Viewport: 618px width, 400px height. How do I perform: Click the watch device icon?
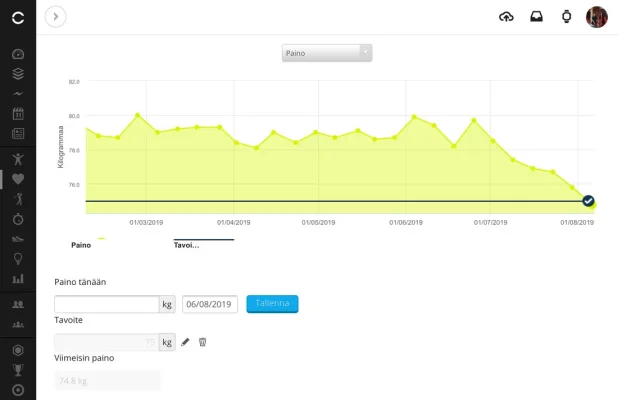pos(567,16)
